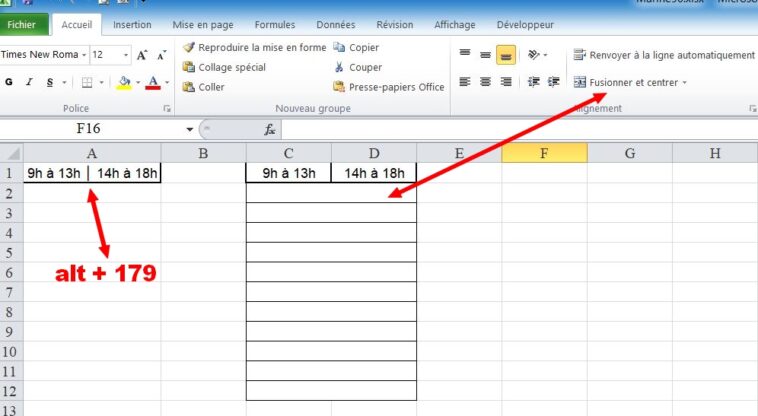Screen dimensions: 758x416
Task: Open the Fichier menu button
Action: pyautogui.click(x=22, y=24)
